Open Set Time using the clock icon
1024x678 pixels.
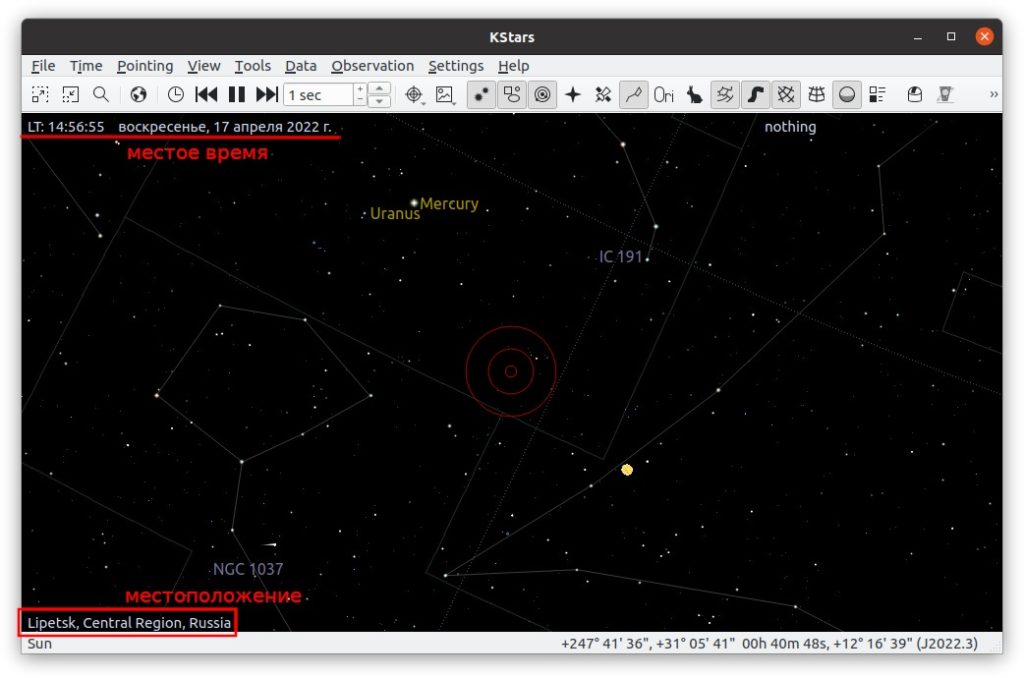(175, 95)
